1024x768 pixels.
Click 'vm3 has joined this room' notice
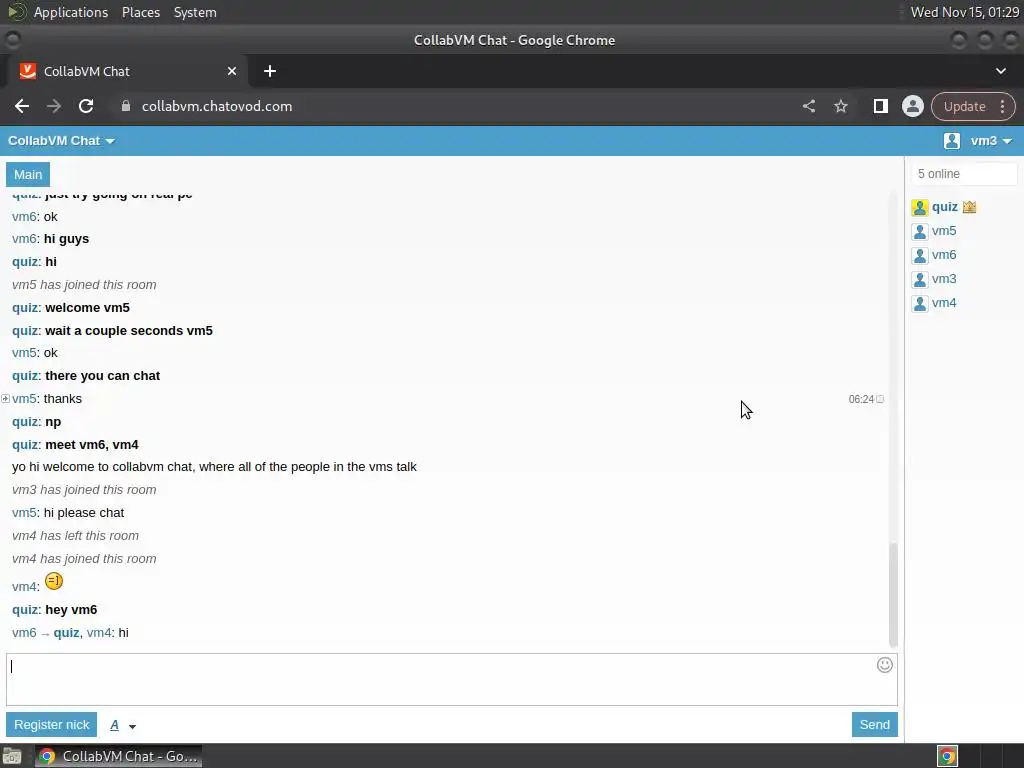click(x=84, y=490)
